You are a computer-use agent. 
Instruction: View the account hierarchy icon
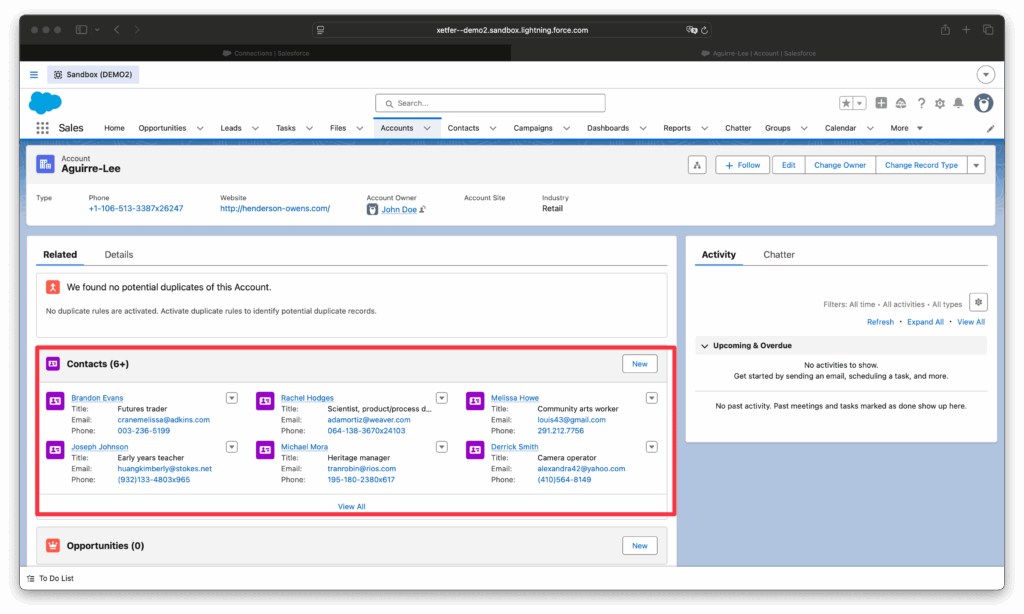tap(697, 165)
